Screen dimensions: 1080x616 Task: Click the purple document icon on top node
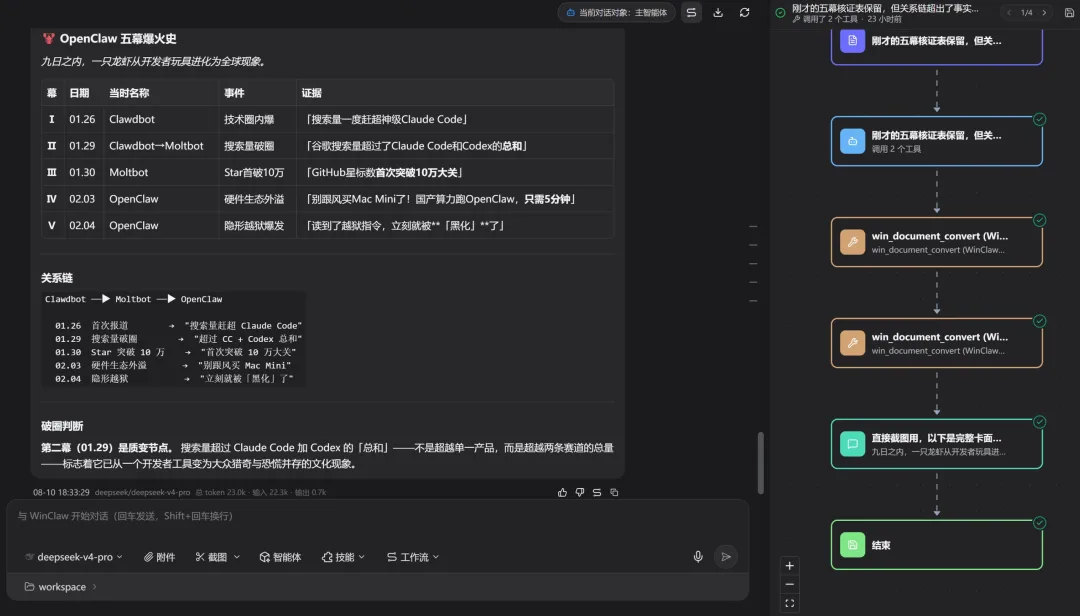pyautogui.click(x=852, y=41)
